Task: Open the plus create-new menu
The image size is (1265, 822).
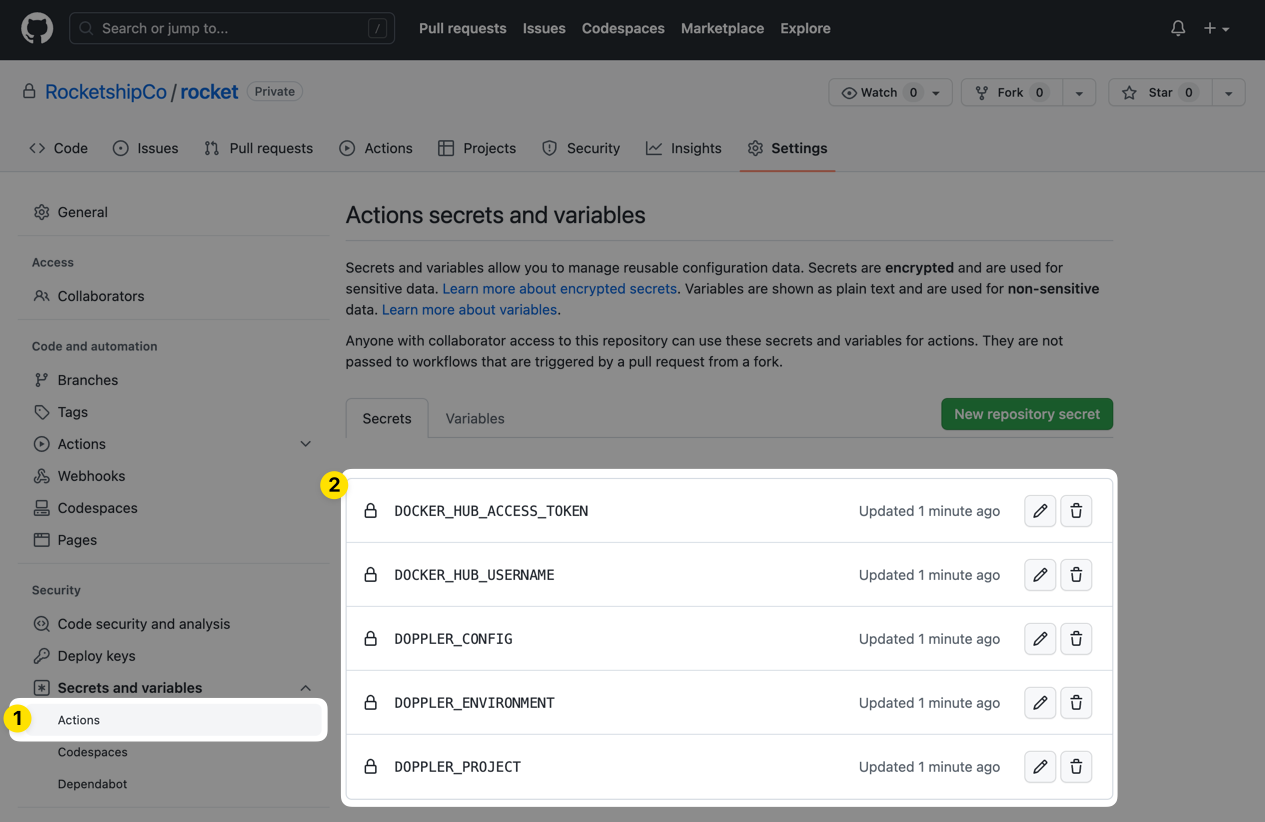Action: (1216, 28)
